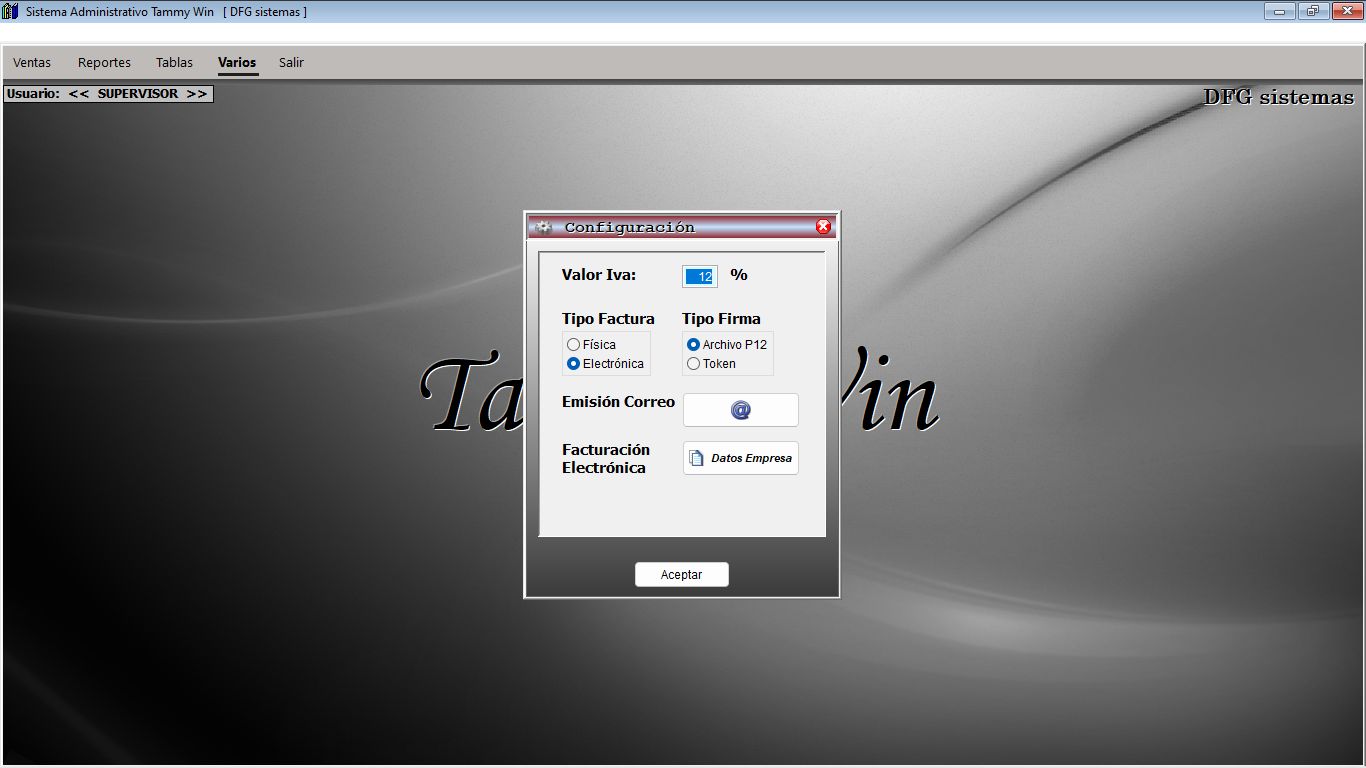Open the Ventas menu

(32, 62)
